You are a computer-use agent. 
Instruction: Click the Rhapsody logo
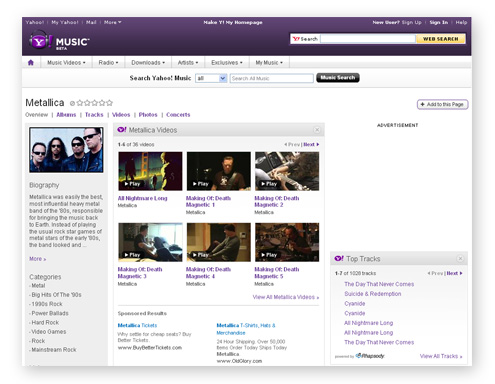[370, 356]
